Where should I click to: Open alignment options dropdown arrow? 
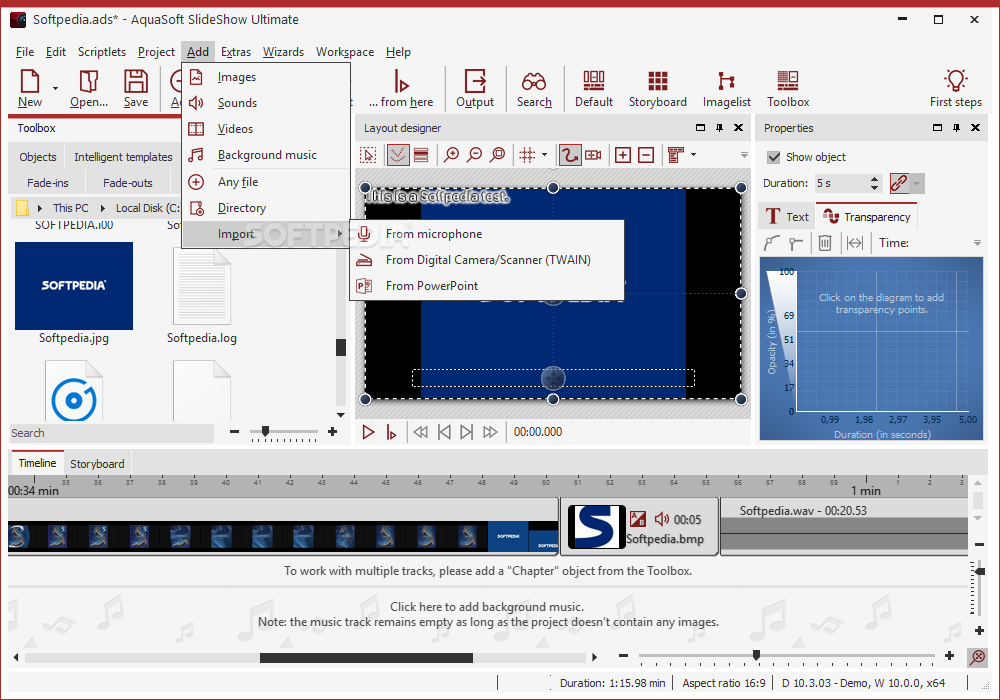click(693, 154)
